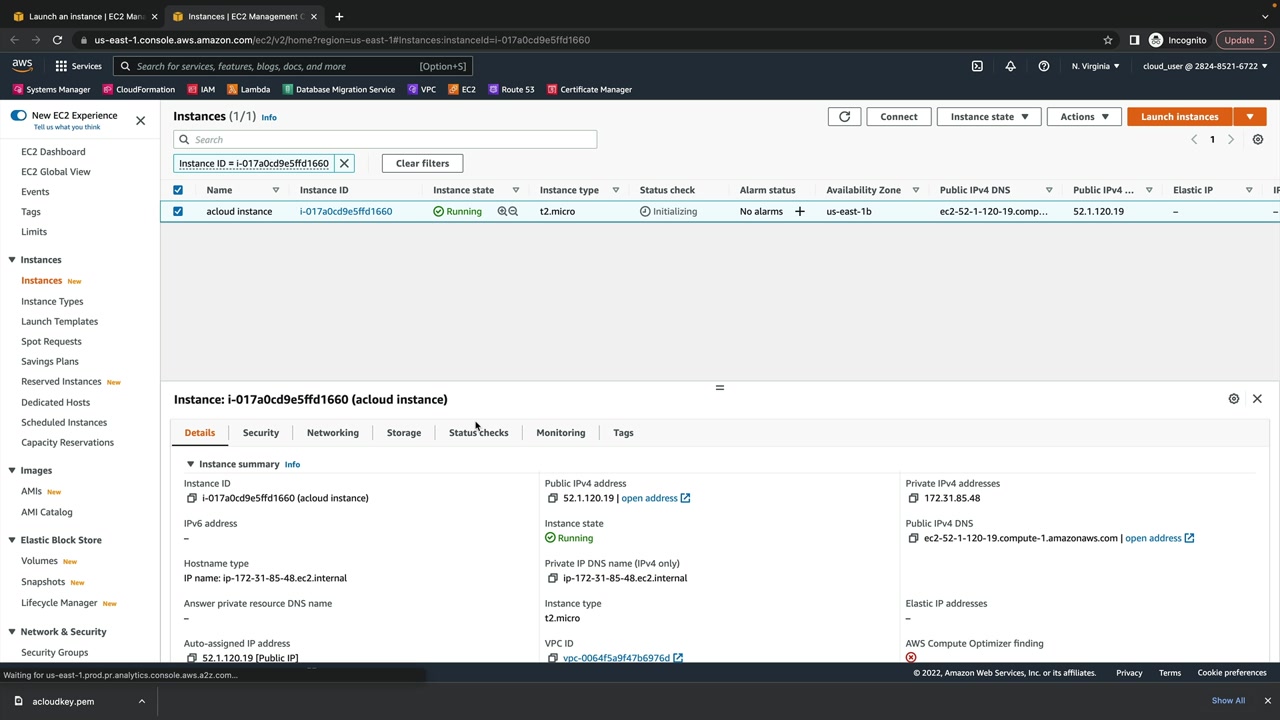
Task: Click the AWS logo home icon
Action: [x=22, y=66]
